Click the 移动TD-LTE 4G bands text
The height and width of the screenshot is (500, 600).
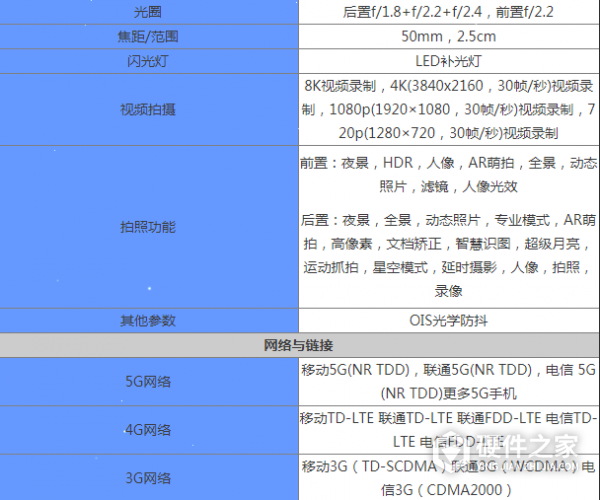[x=448, y=429]
